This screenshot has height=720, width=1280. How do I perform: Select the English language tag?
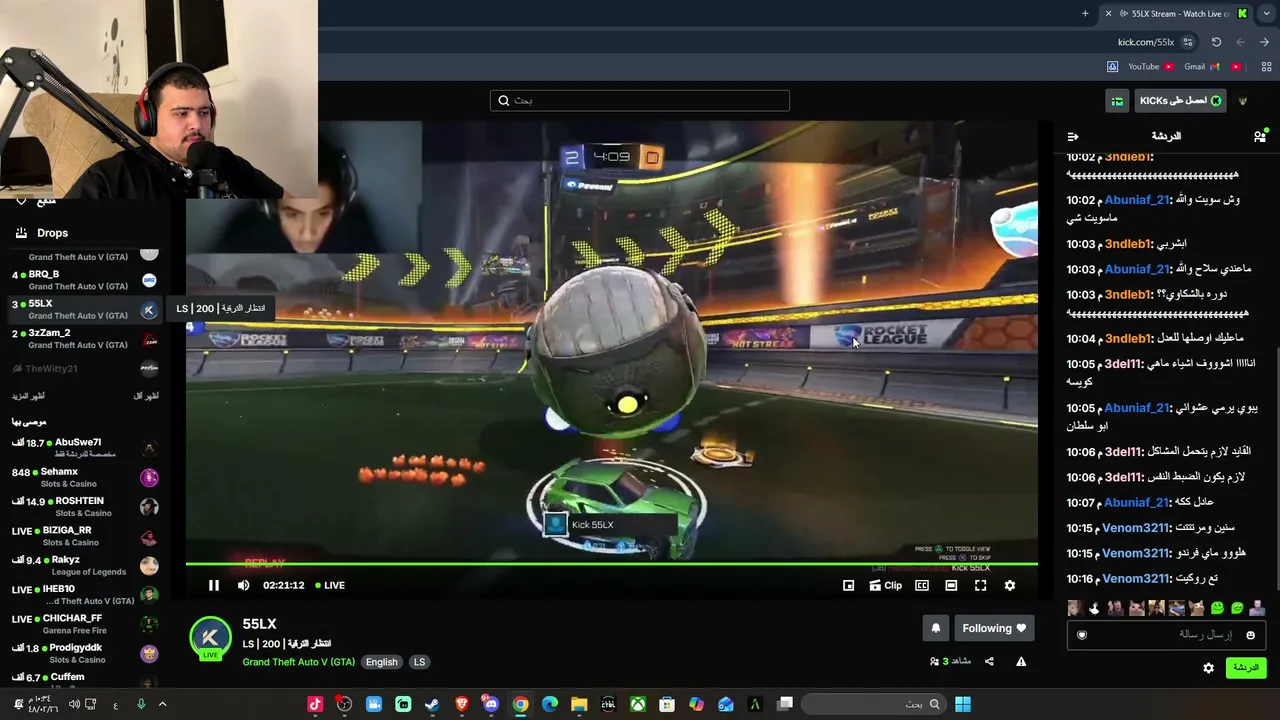[381, 662]
